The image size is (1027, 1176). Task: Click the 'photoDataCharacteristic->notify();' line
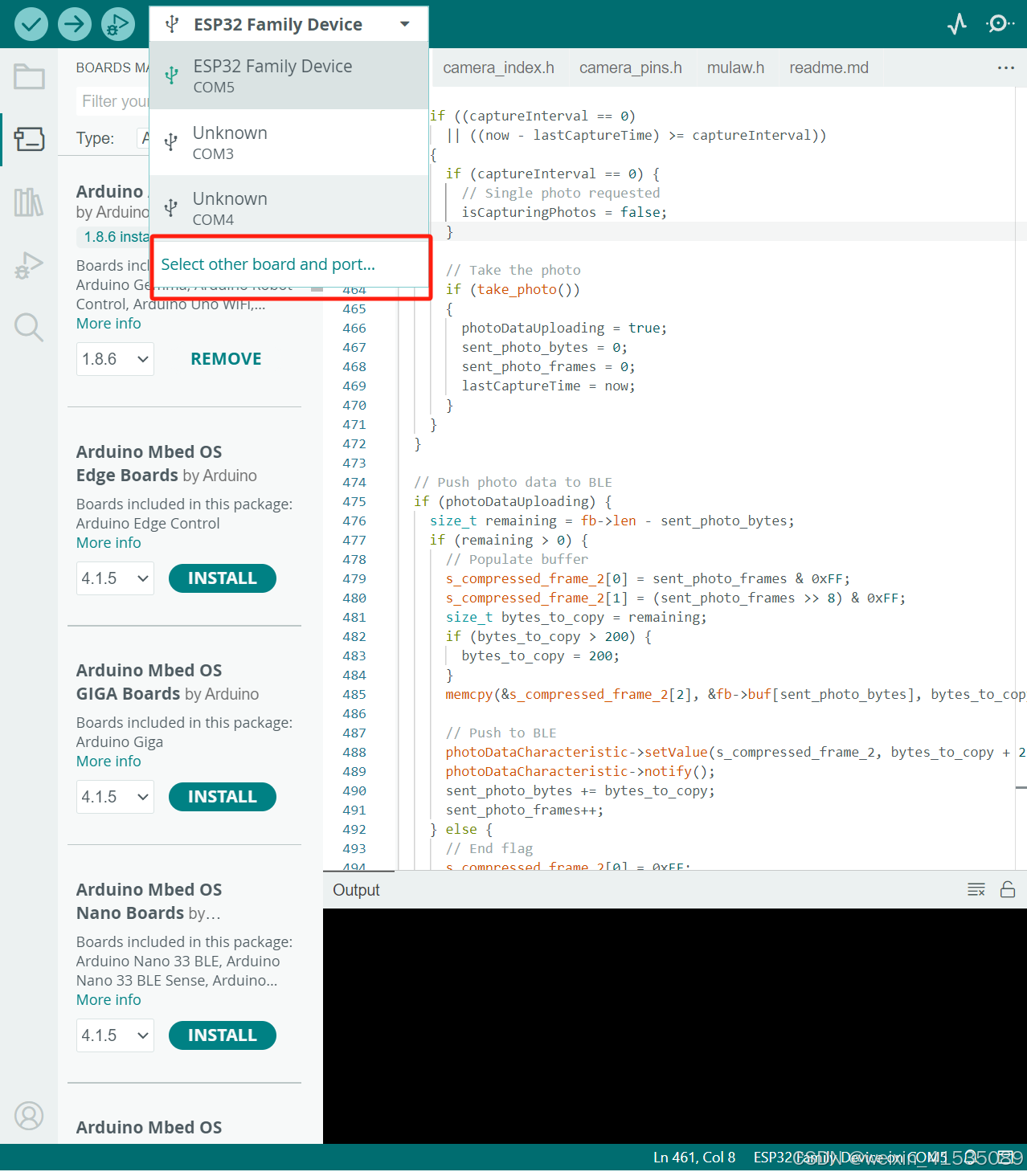point(580,772)
